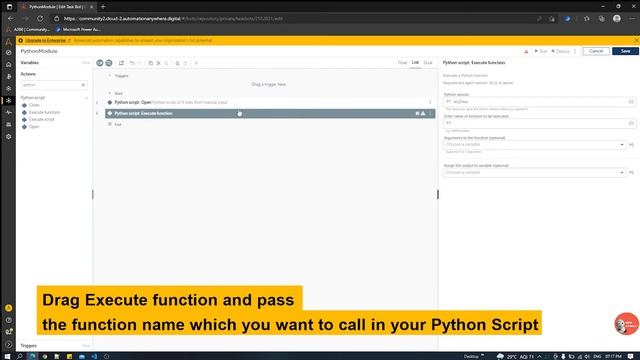Screen dimensions: 640x360
Task: Undo last action in toolbar
Action: coord(132,63)
